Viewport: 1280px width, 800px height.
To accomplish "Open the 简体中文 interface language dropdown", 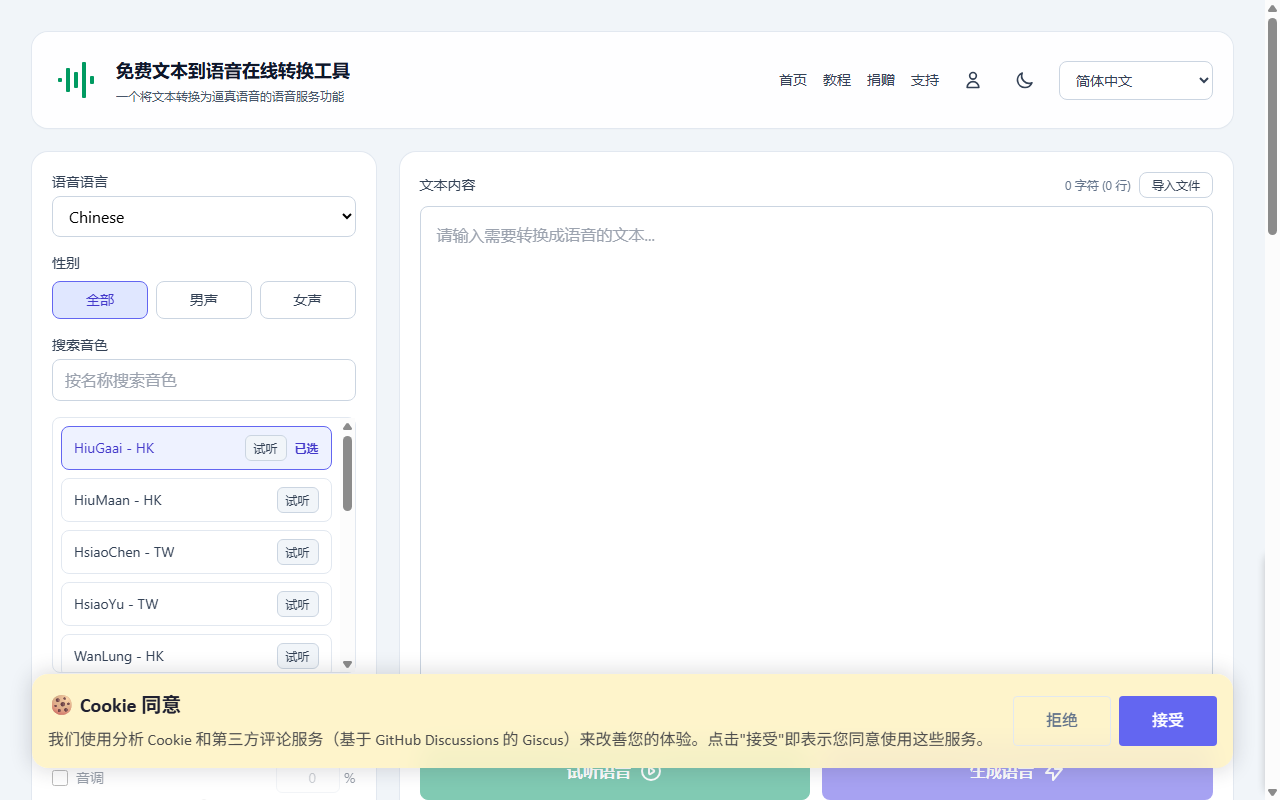I will [x=1136, y=81].
